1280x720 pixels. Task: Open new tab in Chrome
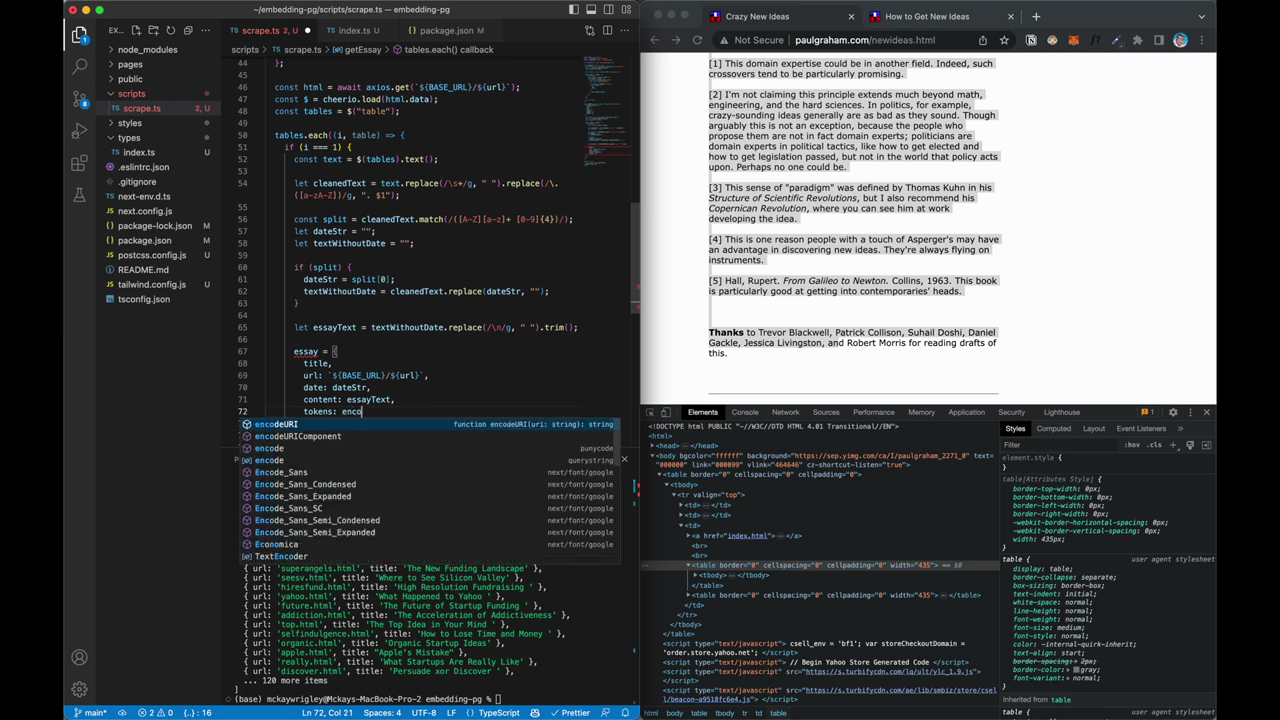(1036, 16)
